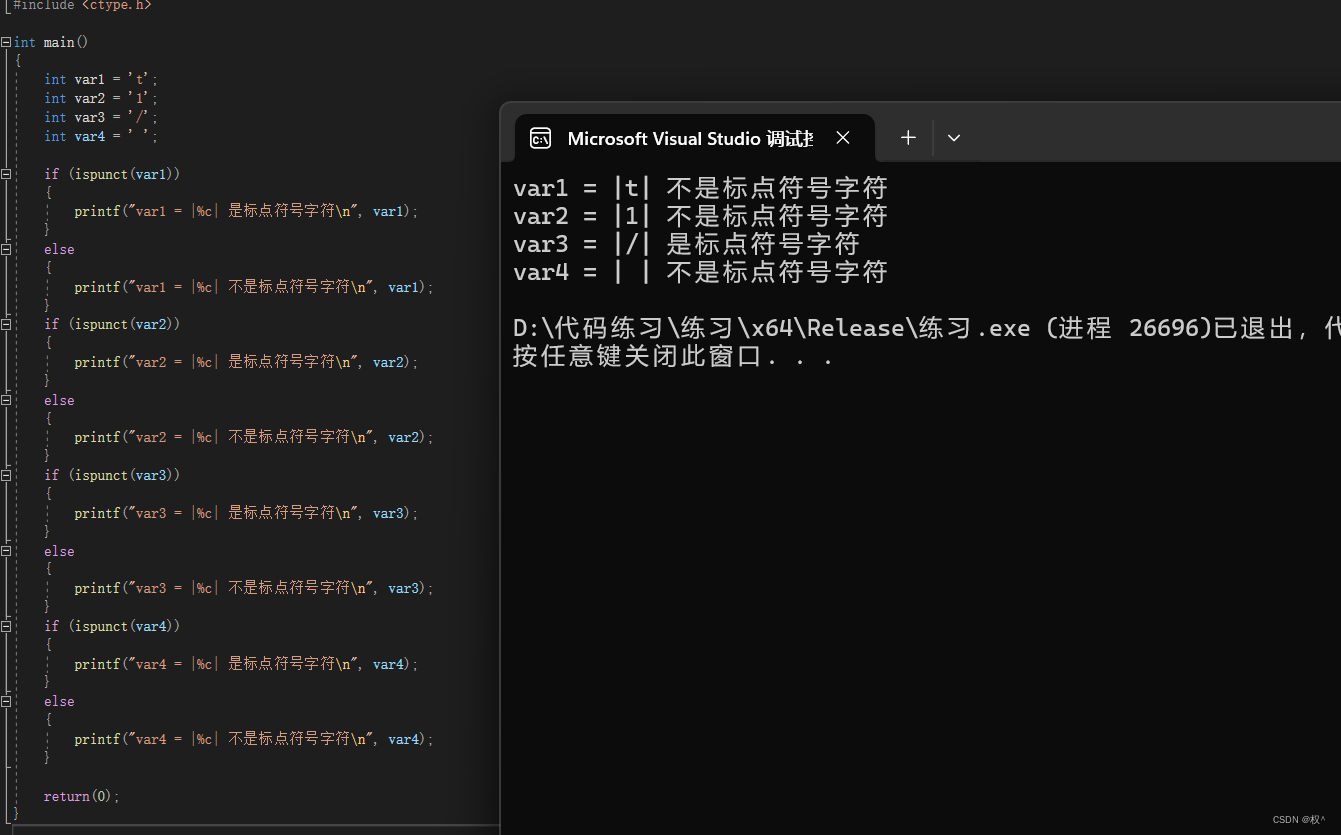The image size is (1341, 835).
Task: Collapse the if (ispunct(var1)) block
Action: click(x=6, y=174)
